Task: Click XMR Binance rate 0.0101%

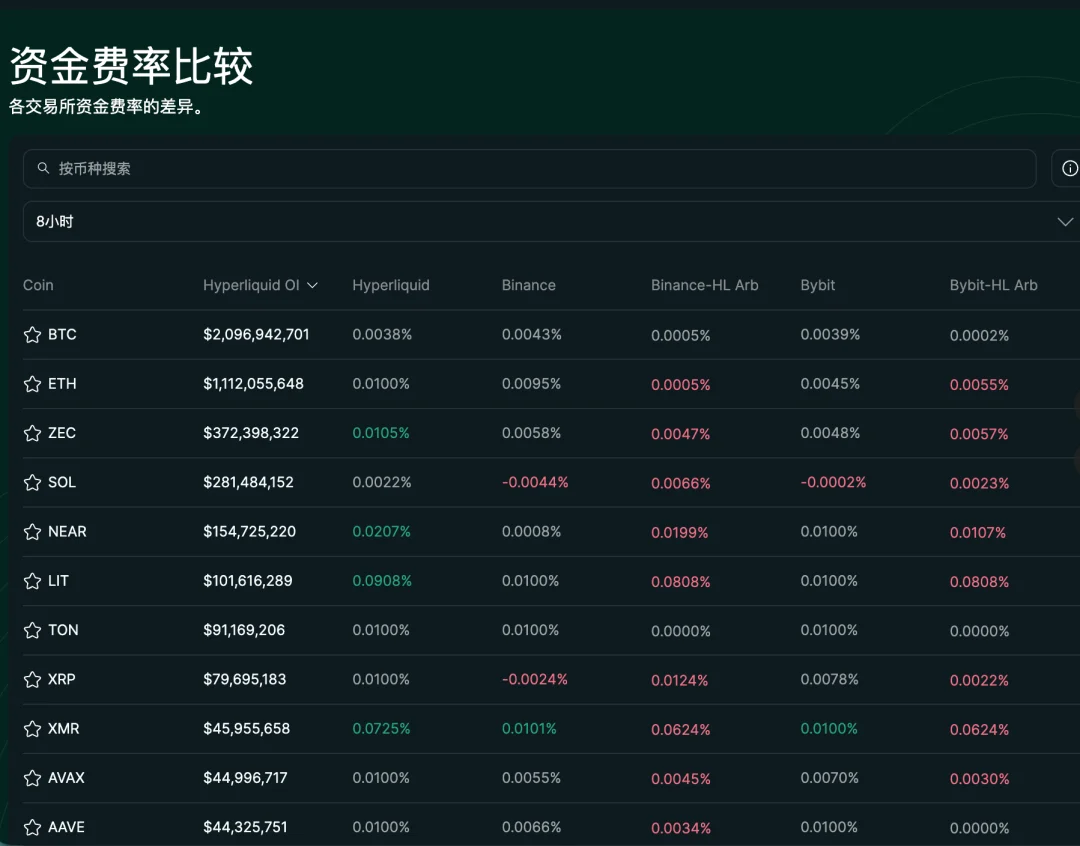Action: click(x=529, y=729)
